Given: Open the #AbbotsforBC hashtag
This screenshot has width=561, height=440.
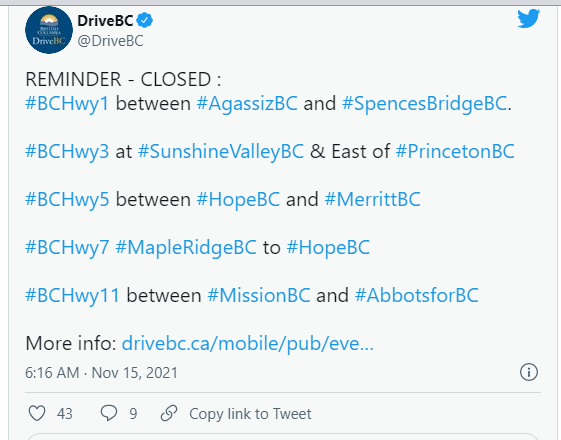Looking at the screenshot, I should pyautogui.click(x=417, y=295).
